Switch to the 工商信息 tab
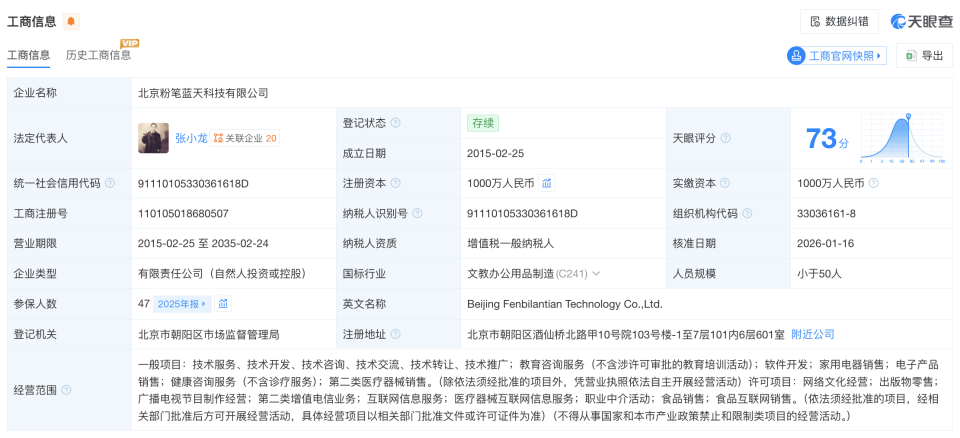Screen dimensions: 960x438 click(29, 55)
